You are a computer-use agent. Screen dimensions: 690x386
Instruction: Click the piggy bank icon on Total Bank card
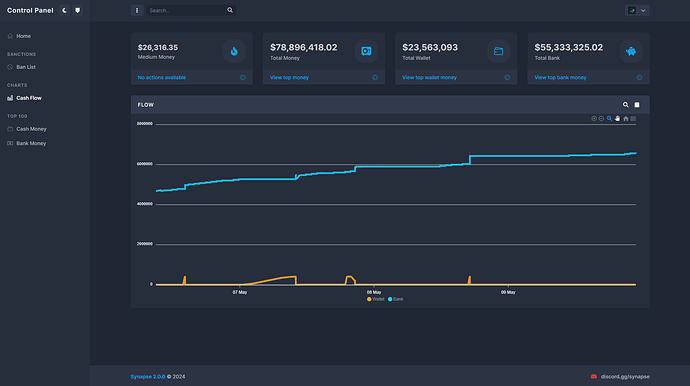tap(631, 51)
